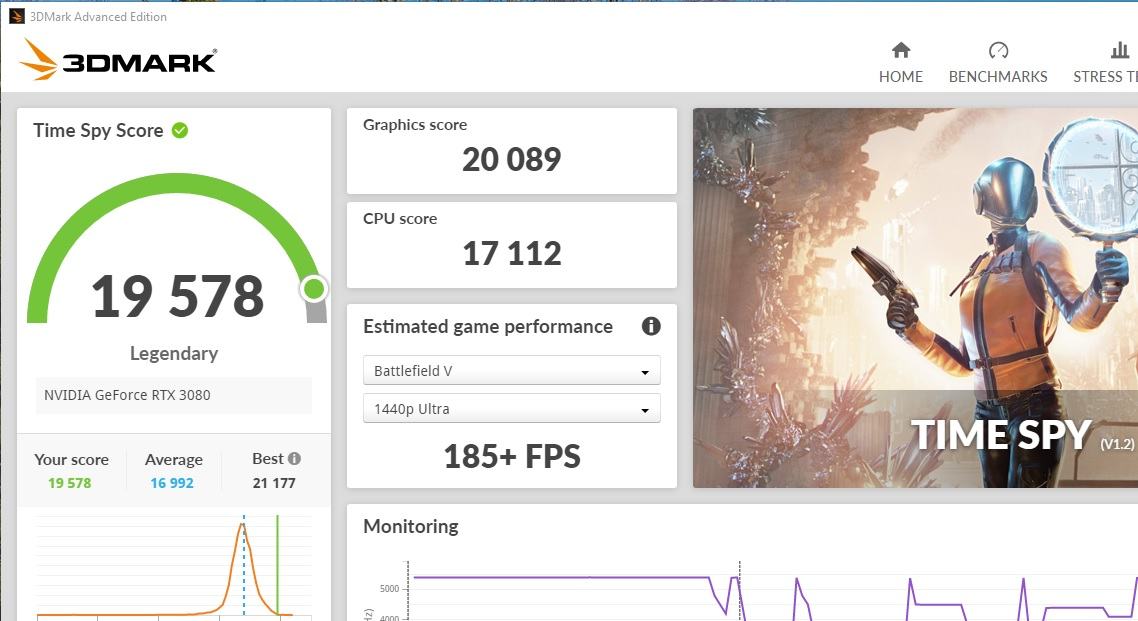Click the Average score value 16 992
The height and width of the screenshot is (621, 1138).
click(172, 483)
